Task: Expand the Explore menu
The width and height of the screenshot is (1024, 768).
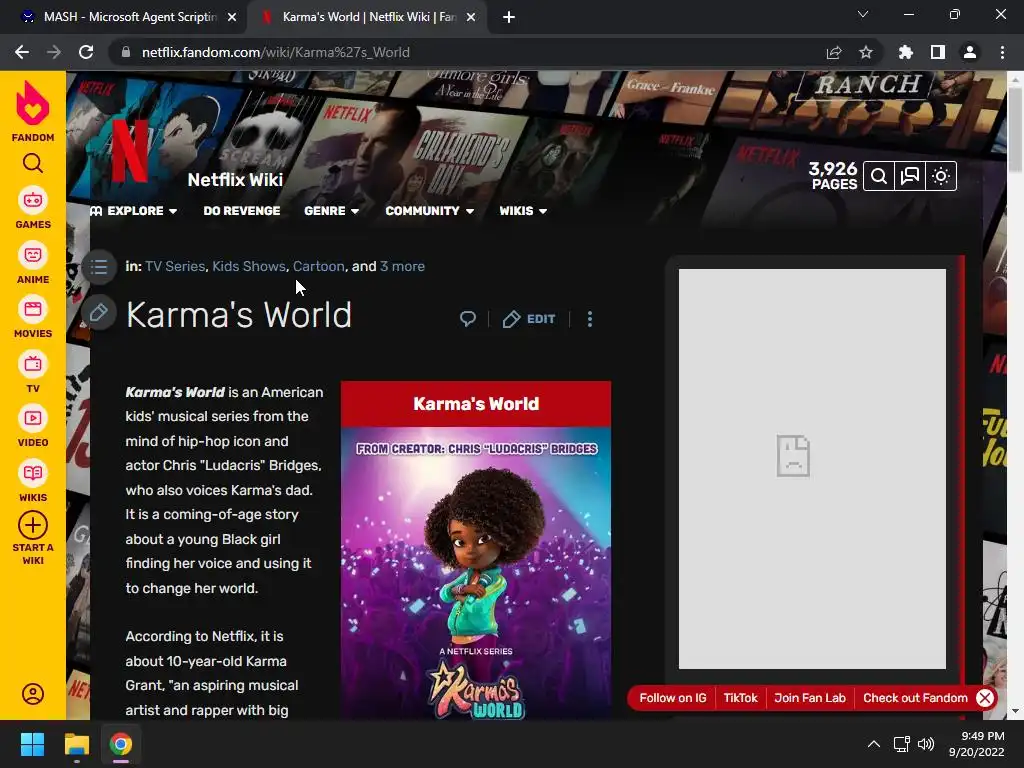Action: [133, 211]
